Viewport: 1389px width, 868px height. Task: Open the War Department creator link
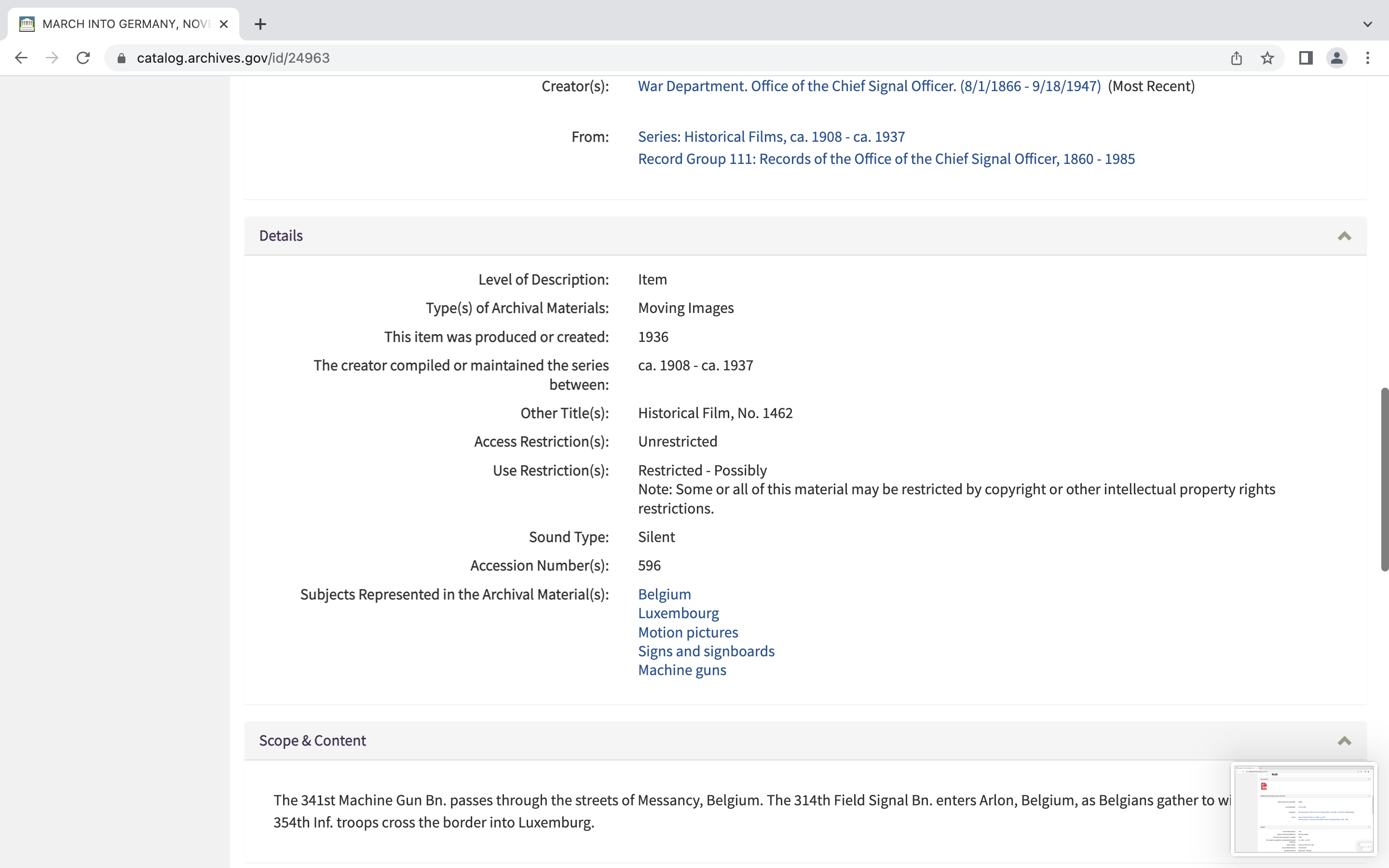869,86
